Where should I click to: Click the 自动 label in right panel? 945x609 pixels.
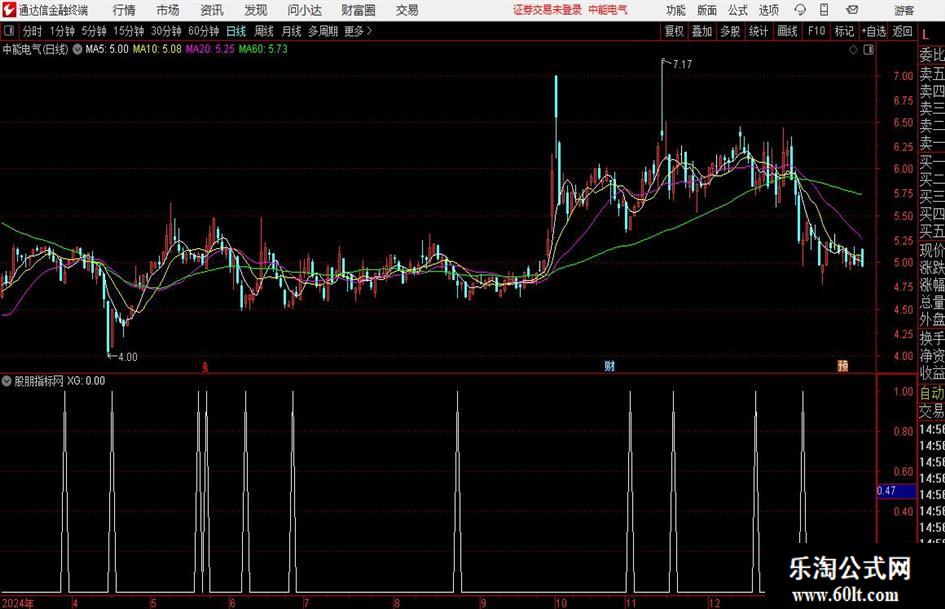[x=932, y=393]
